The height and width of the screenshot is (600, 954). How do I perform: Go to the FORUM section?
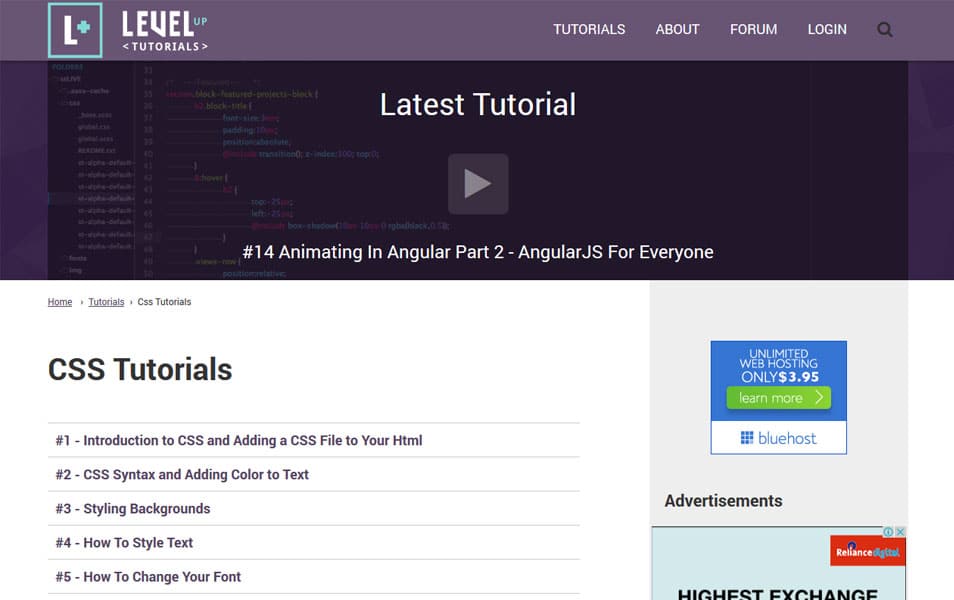[x=753, y=29]
